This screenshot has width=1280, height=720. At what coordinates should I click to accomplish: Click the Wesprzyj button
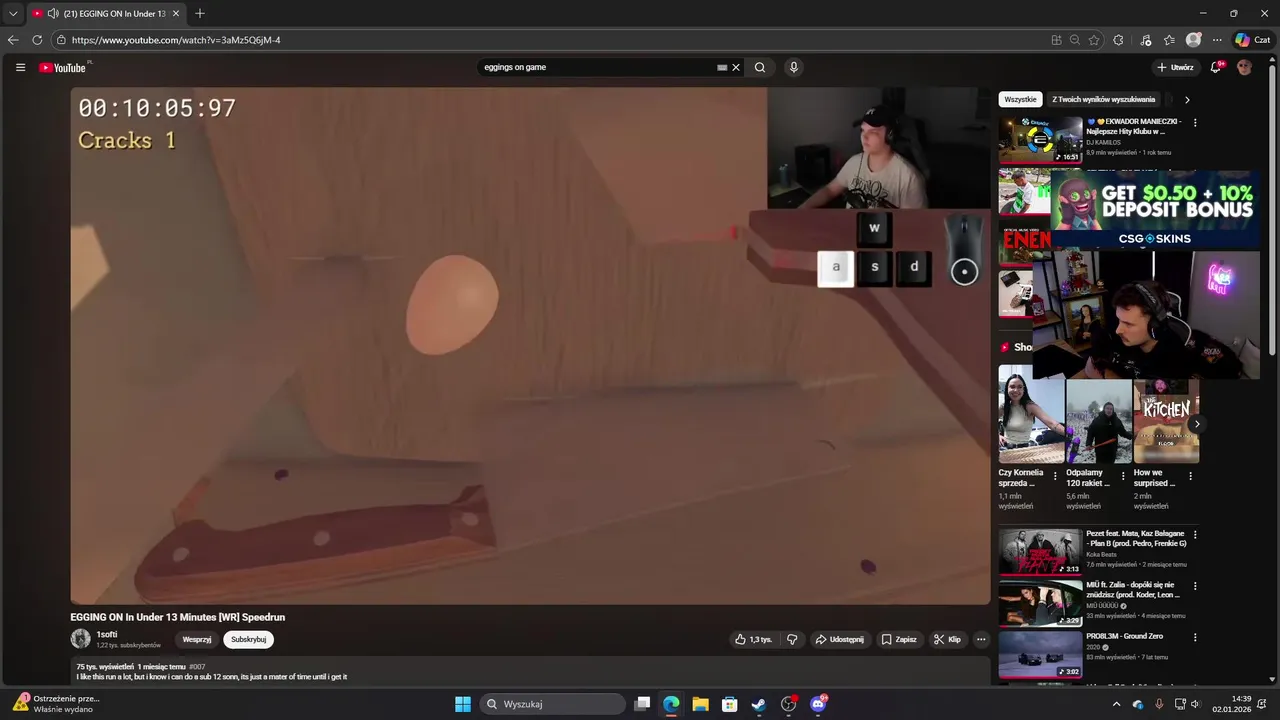click(x=197, y=639)
